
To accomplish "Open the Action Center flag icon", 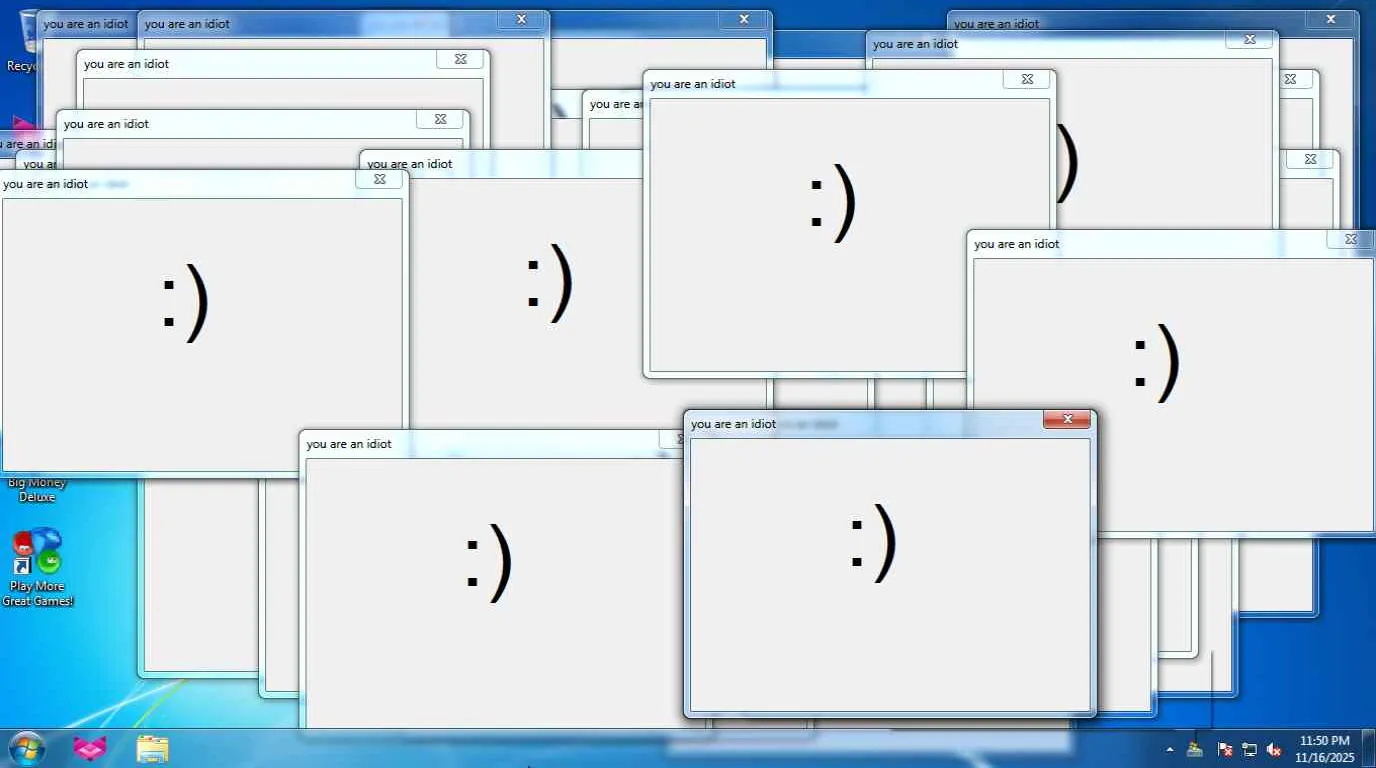I will tap(1224, 749).
